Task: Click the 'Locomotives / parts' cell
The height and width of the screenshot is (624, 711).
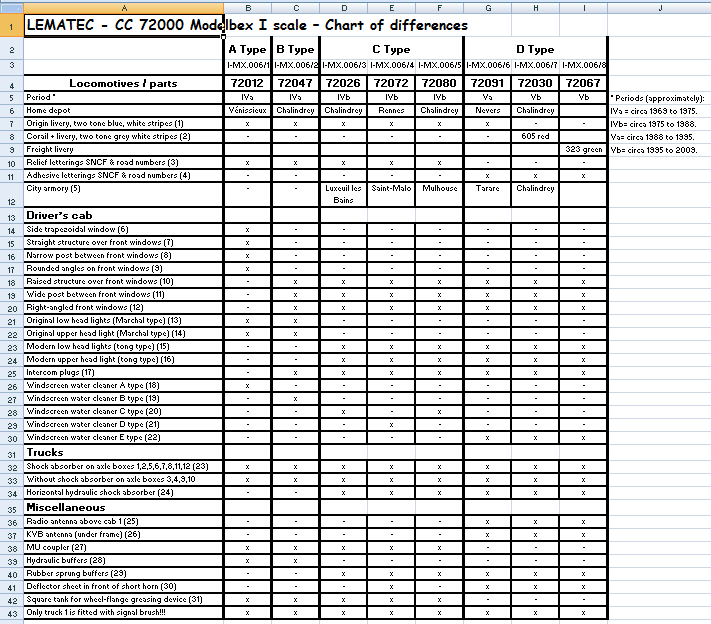Action: pos(123,83)
